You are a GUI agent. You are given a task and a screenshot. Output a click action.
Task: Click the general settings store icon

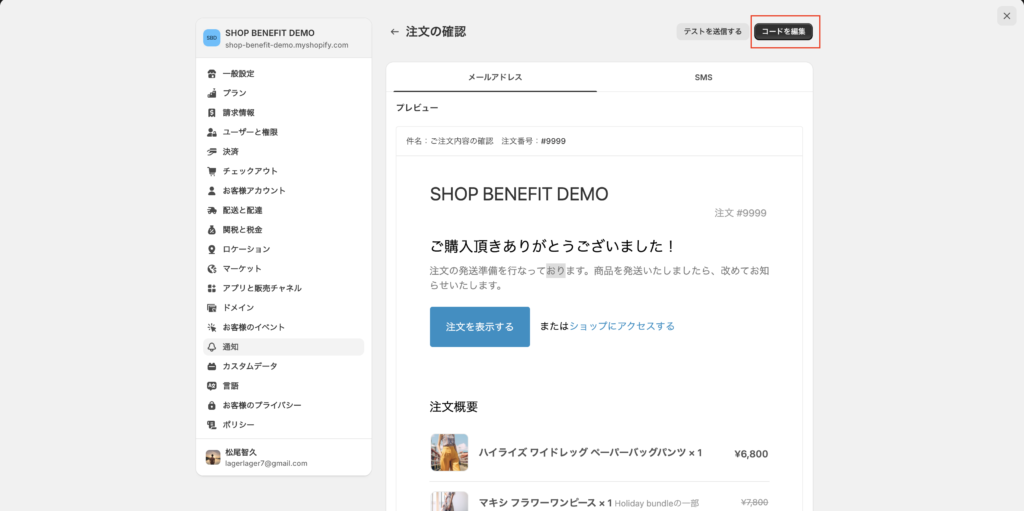212,73
